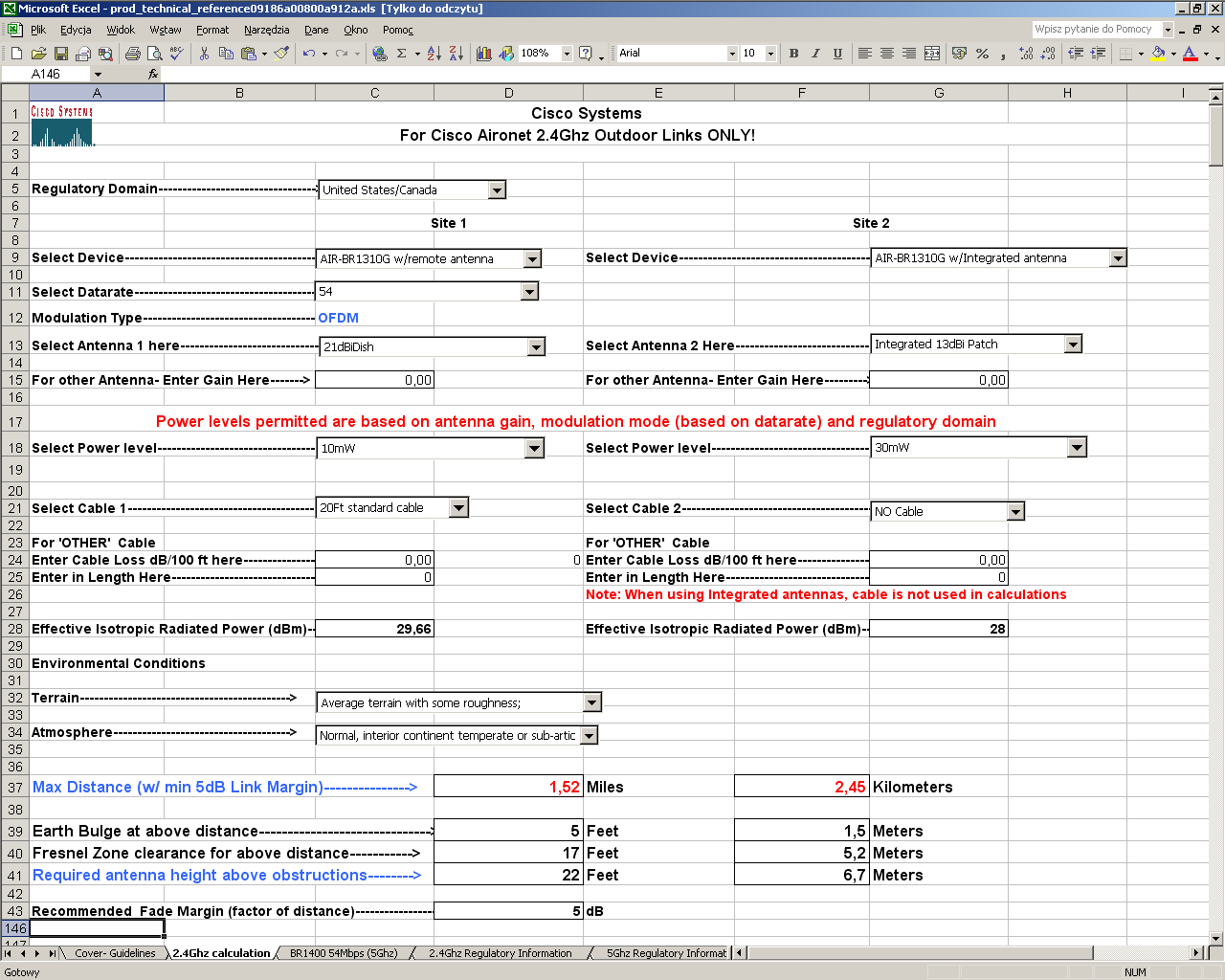Click Site 2 cable loss input field
Viewport: 1225px width, 980px height.
coord(938,560)
